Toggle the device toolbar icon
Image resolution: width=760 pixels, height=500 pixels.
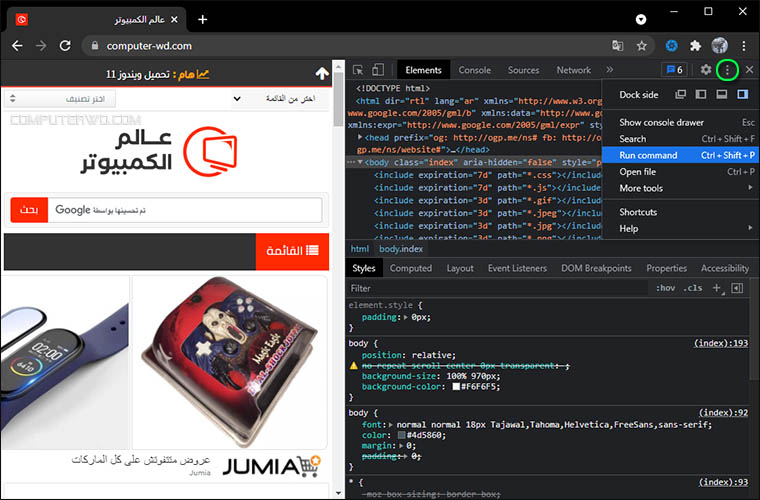(x=378, y=70)
